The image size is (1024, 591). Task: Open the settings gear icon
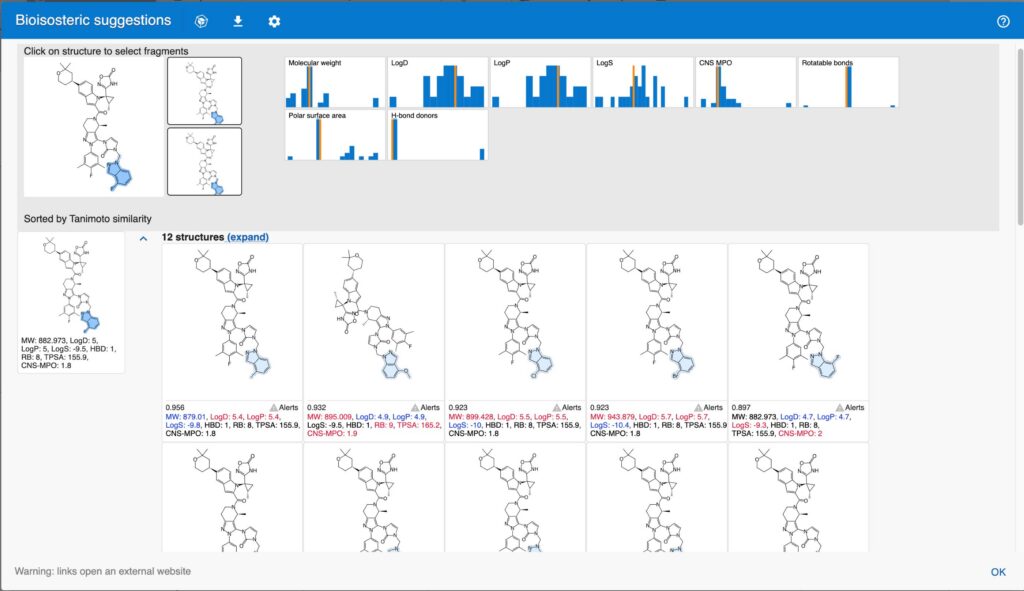[273, 20]
